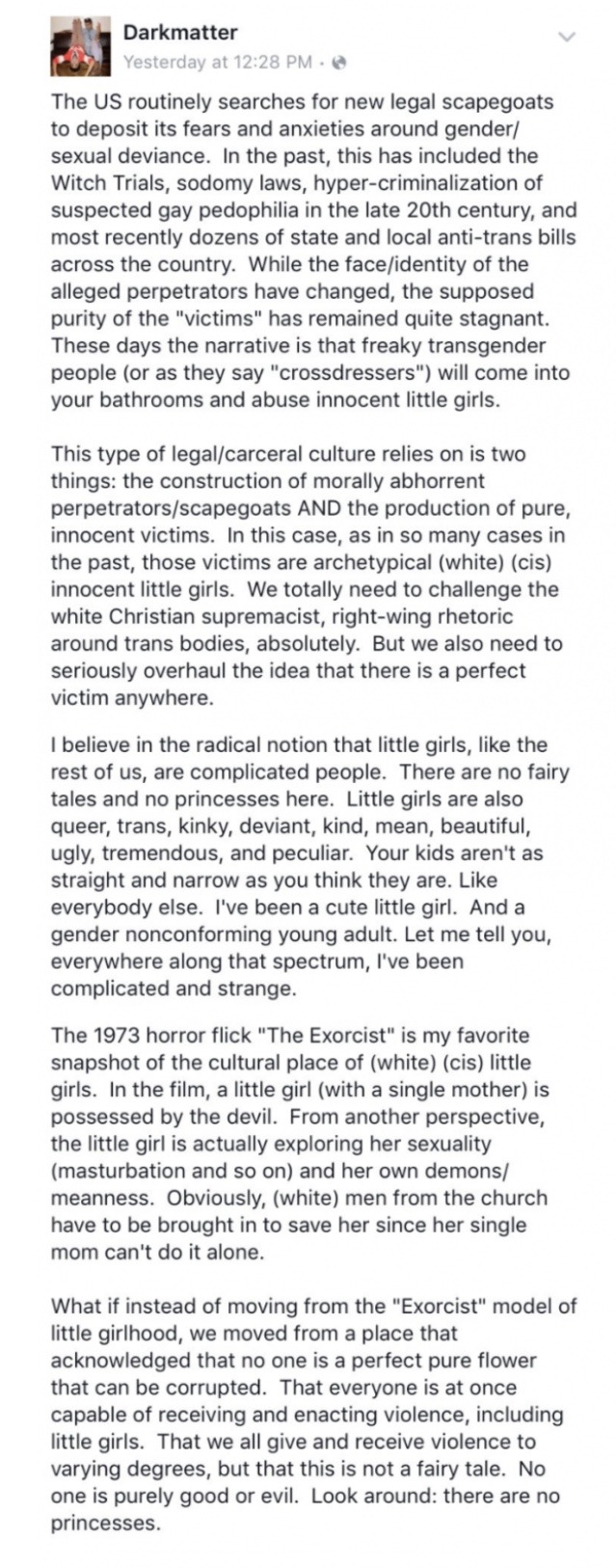
Task: Click the first paragraph starting "The US routinely"
Action: click(308, 251)
